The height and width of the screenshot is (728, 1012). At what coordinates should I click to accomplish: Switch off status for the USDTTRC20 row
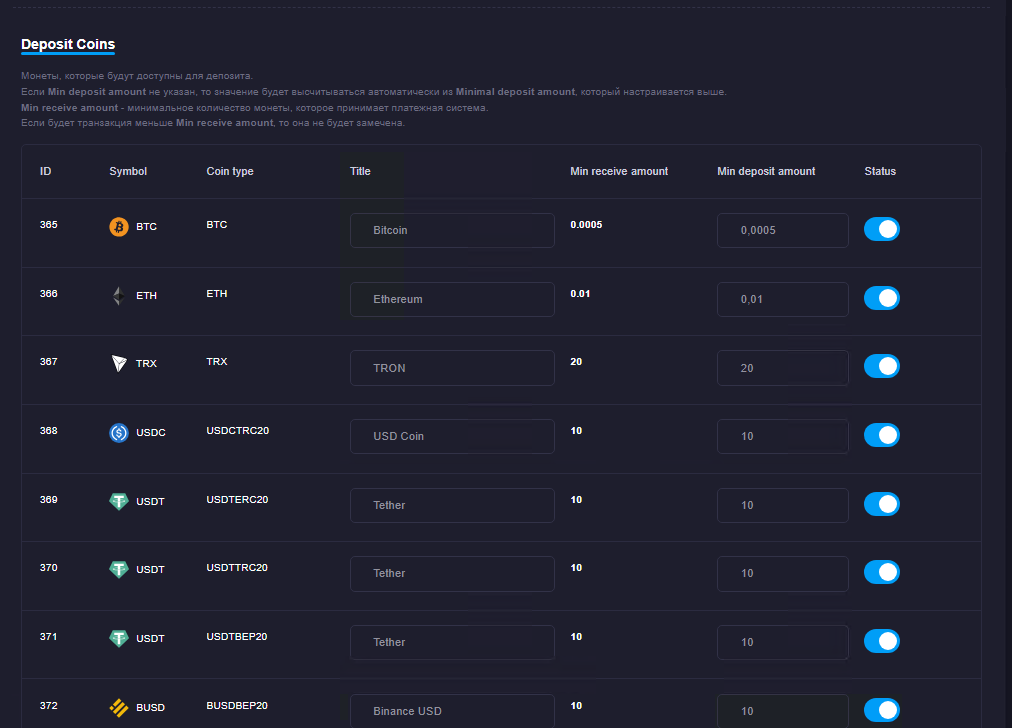pyautogui.click(x=882, y=572)
